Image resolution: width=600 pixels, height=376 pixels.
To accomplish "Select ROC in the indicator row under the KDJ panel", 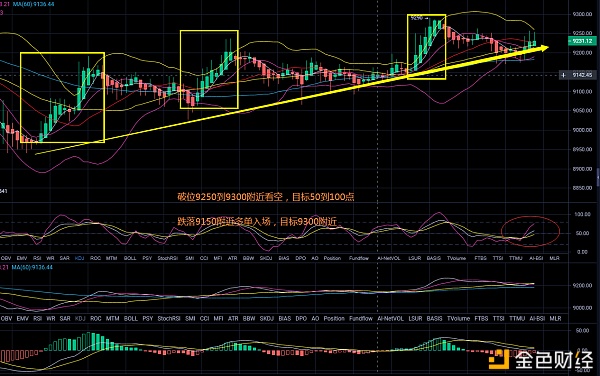I will tap(95, 258).
